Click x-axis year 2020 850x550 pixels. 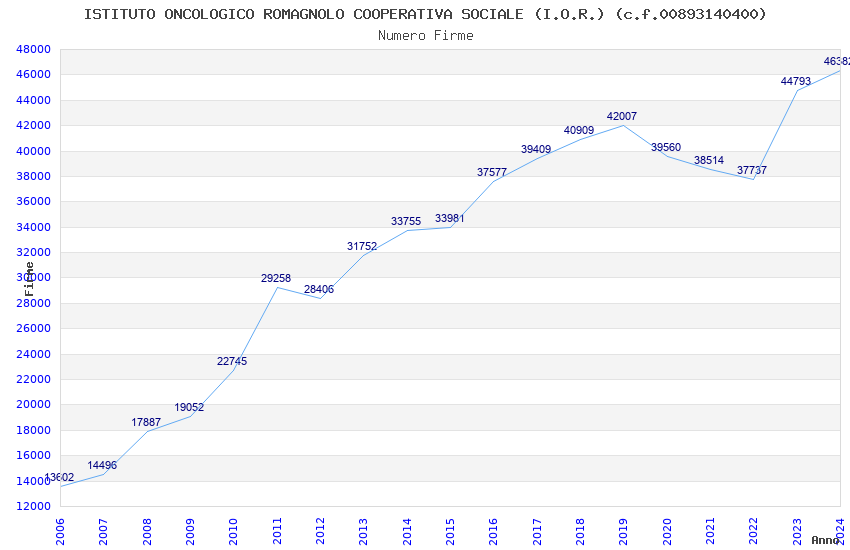point(667,532)
